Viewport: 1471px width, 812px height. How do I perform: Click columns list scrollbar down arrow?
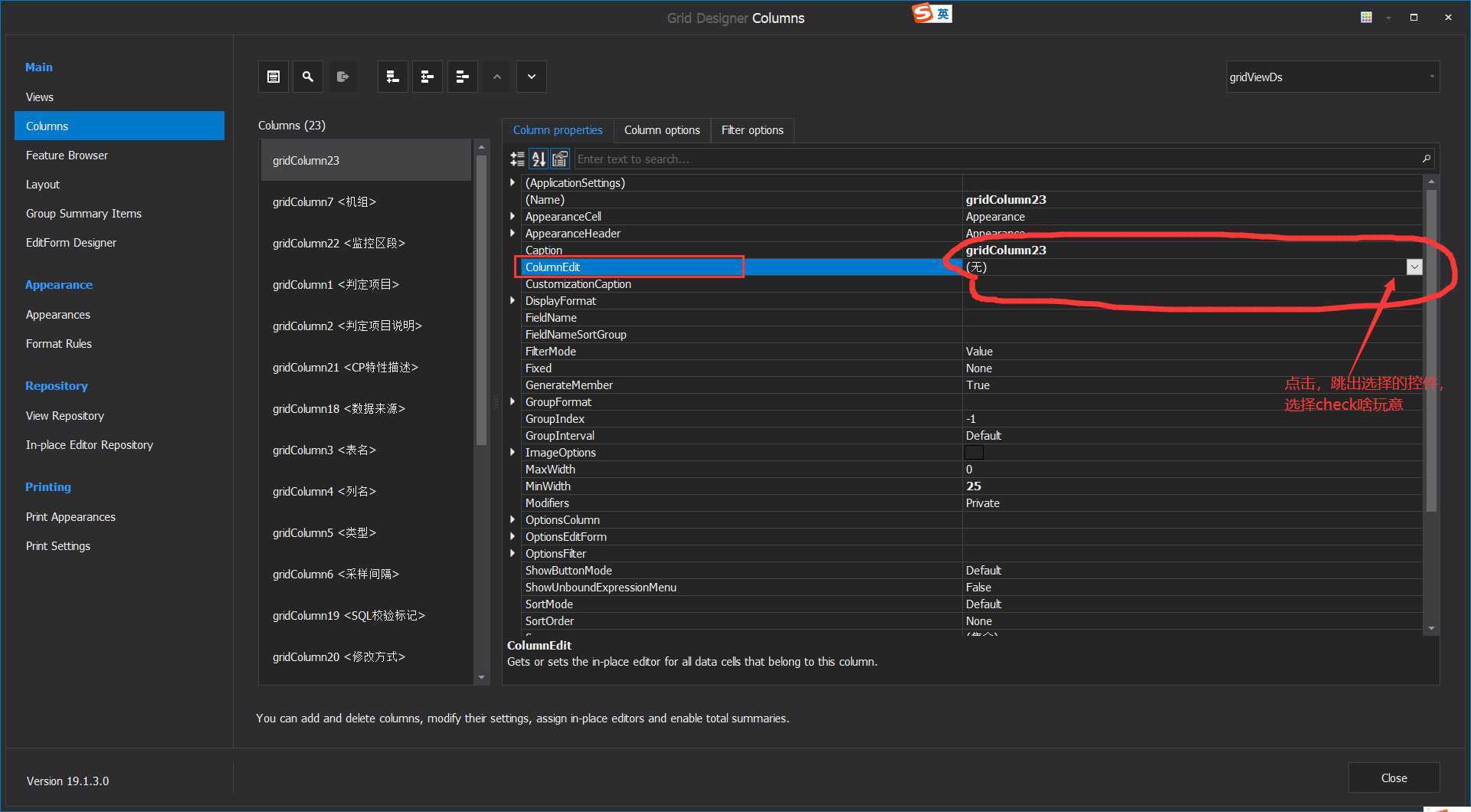pyautogui.click(x=481, y=677)
